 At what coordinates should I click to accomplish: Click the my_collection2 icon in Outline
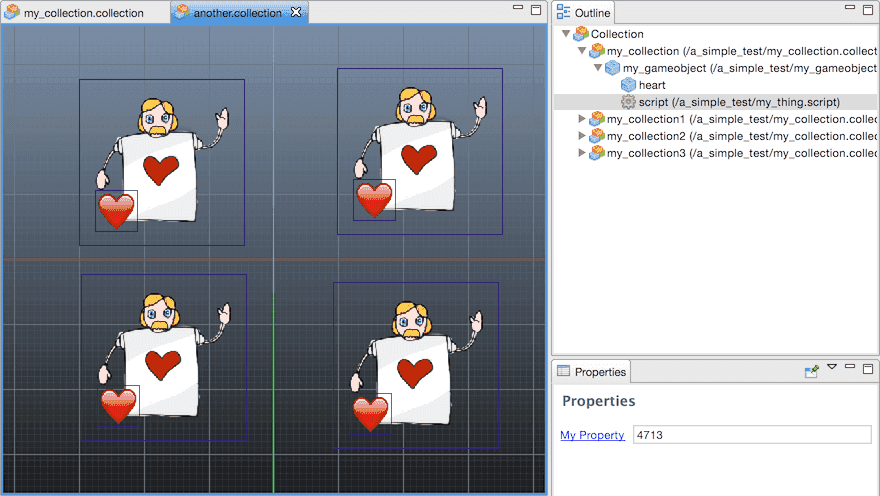coord(596,136)
